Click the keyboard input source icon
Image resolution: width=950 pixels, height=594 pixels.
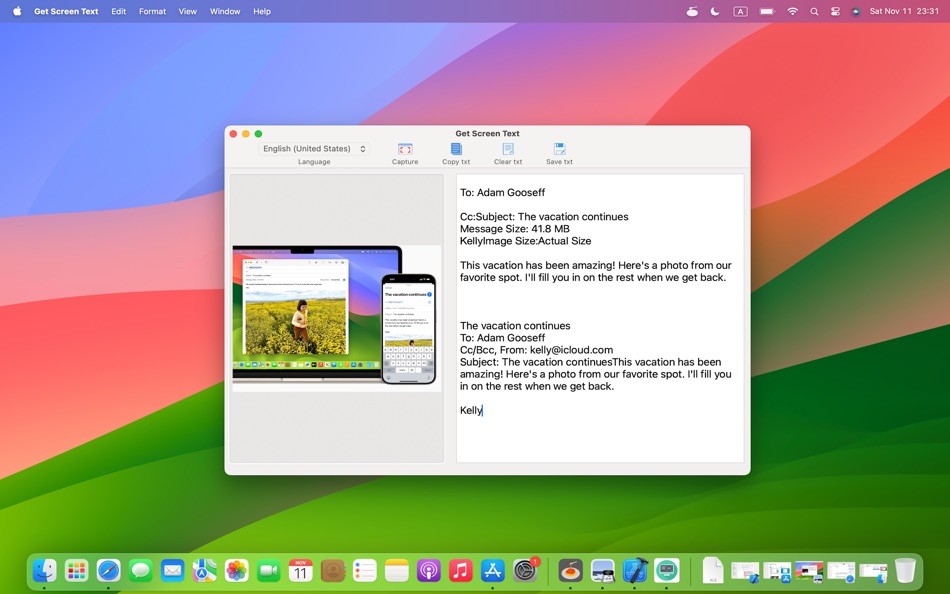(740, 11)
